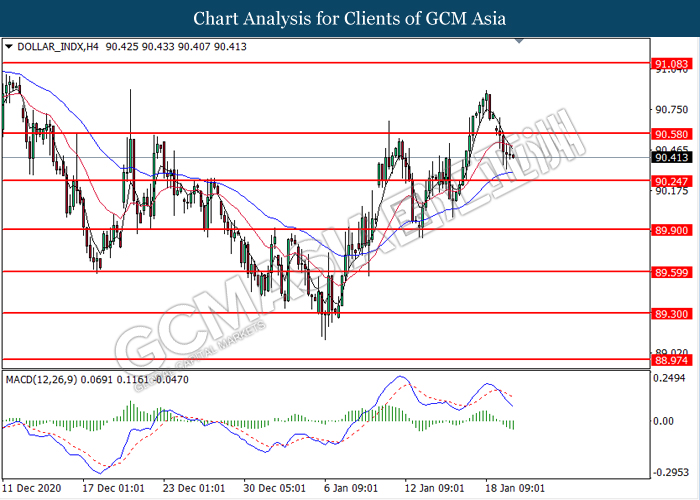Click the 88.974 bottom price label

669,359
